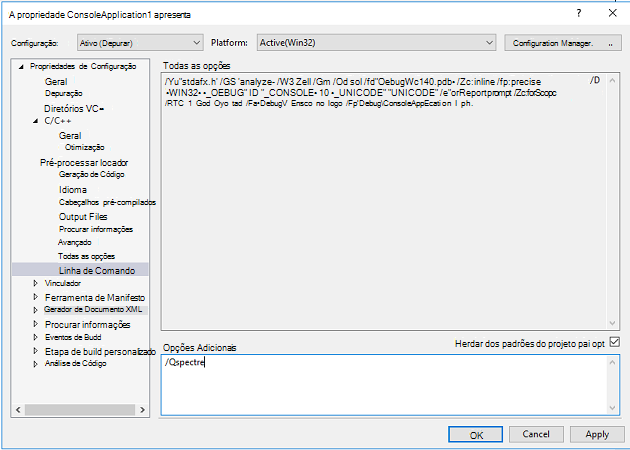Click the tree panel horizontal scrollbar thumb
The image size is (630, 450).
coord(80,410)
